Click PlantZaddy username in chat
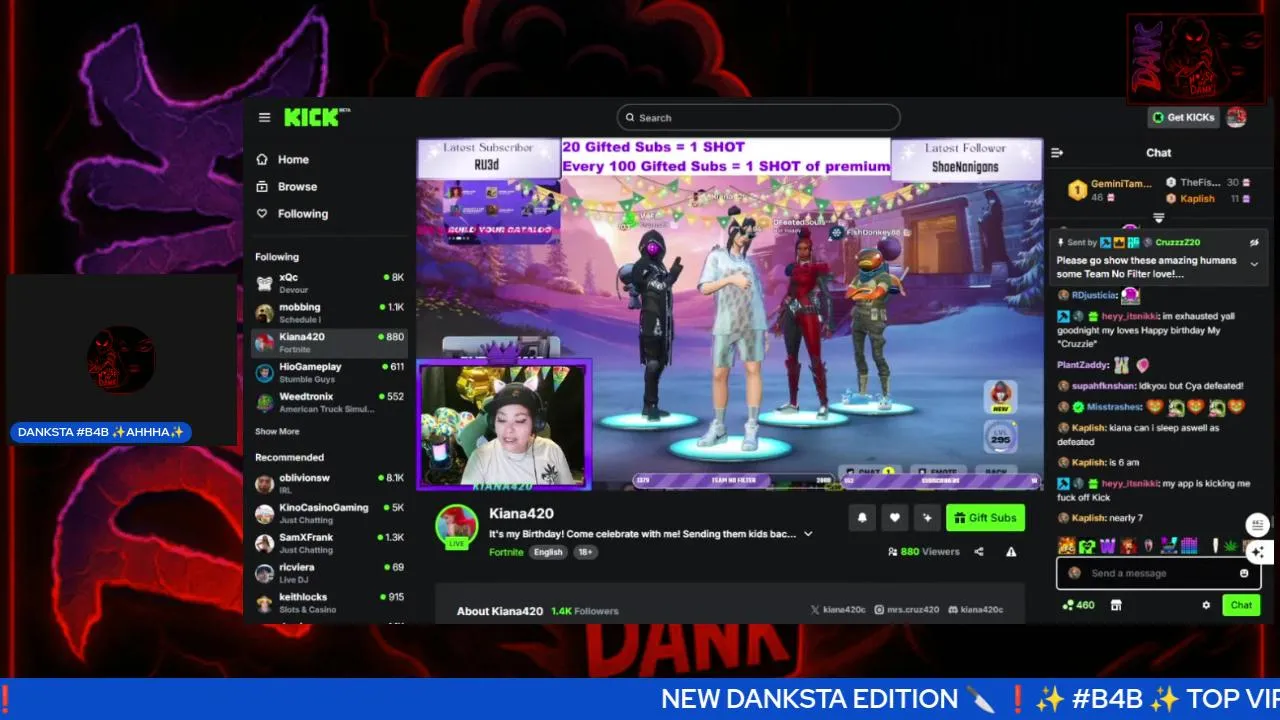 1083,365
